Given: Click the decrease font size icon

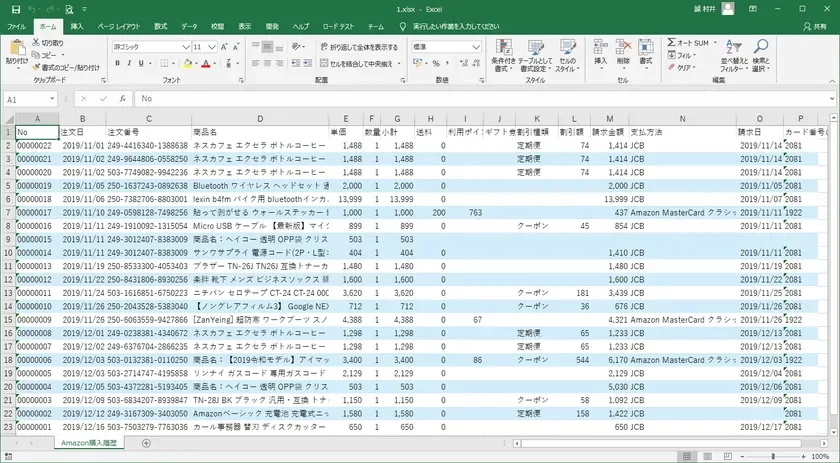Looking at the screenshot, I should point(236,47).
